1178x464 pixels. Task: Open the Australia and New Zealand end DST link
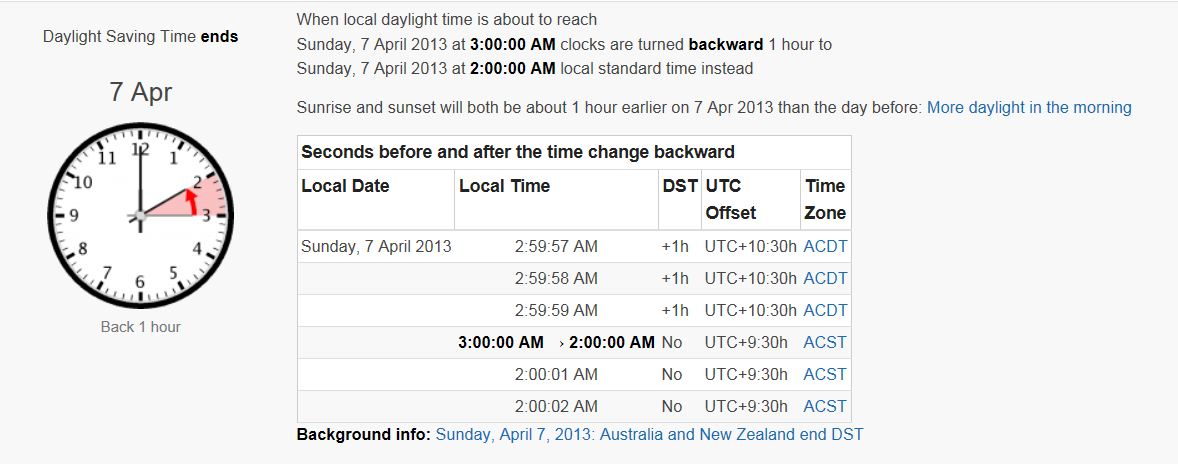point(649,434)
